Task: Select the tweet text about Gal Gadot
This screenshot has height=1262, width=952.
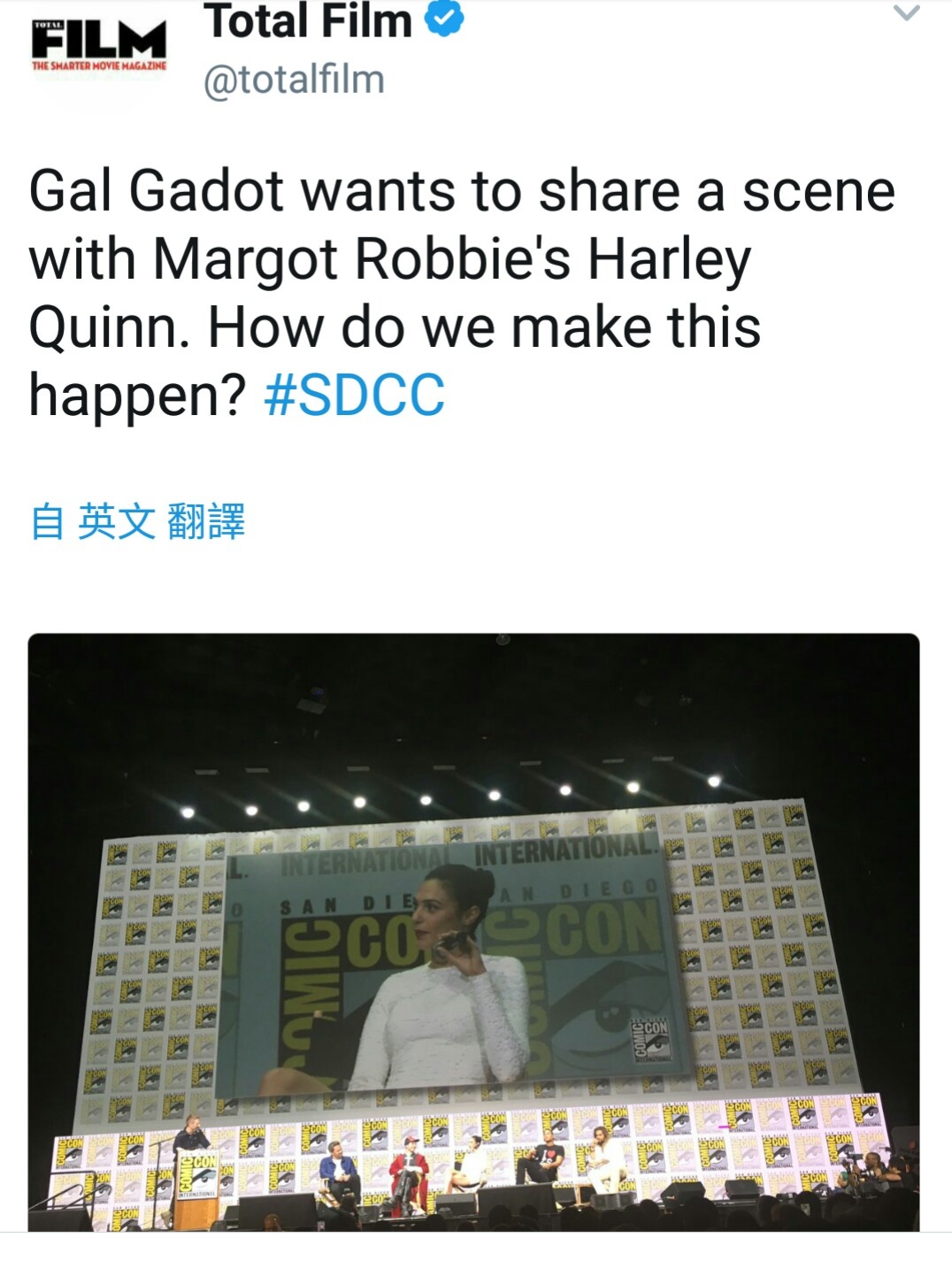Action: coord(462,292)
